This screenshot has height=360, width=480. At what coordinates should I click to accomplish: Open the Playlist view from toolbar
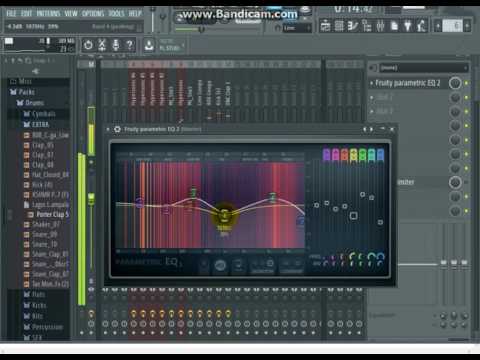click(x=325, y=26)
